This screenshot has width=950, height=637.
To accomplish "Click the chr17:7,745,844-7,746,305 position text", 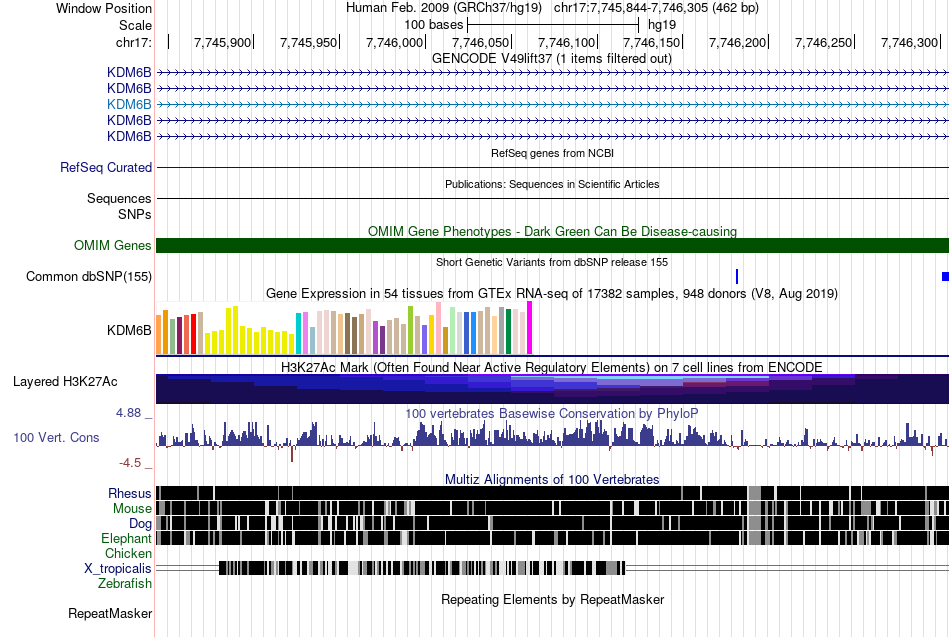I will [656, 8].
